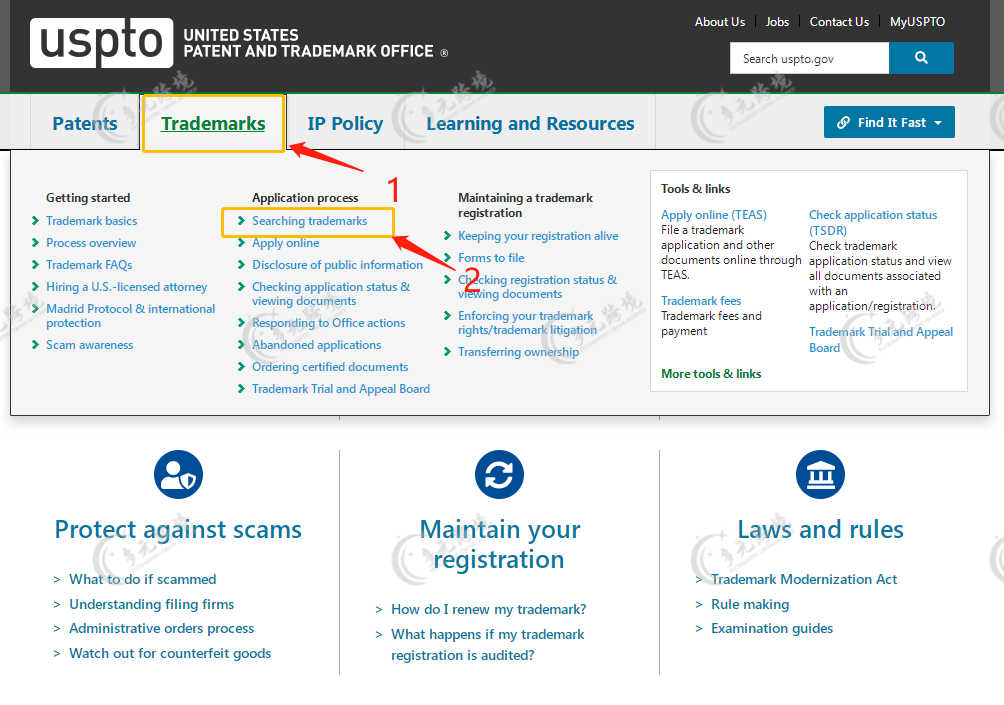This screenshot has width=1004, height=705.
Task: Open Examination guides link
Action: pyautogui.click(x=772, y=628)
